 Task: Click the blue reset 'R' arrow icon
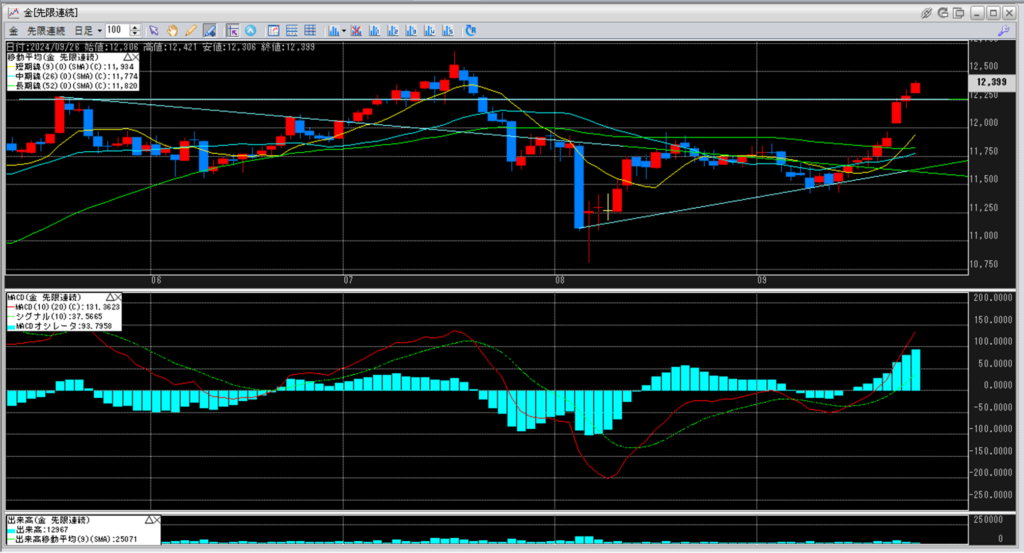[470, 31]
